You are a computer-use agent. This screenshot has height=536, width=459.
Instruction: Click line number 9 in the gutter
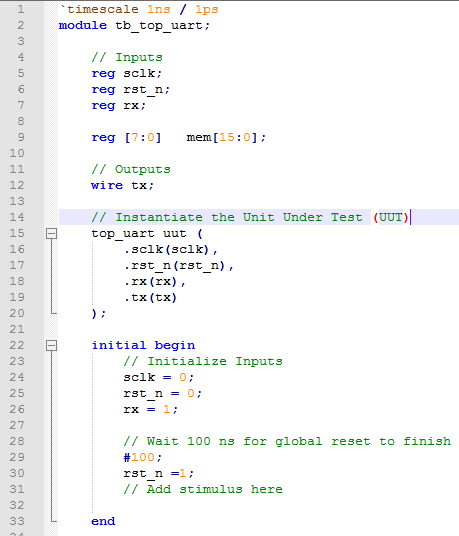click(21, 137)
